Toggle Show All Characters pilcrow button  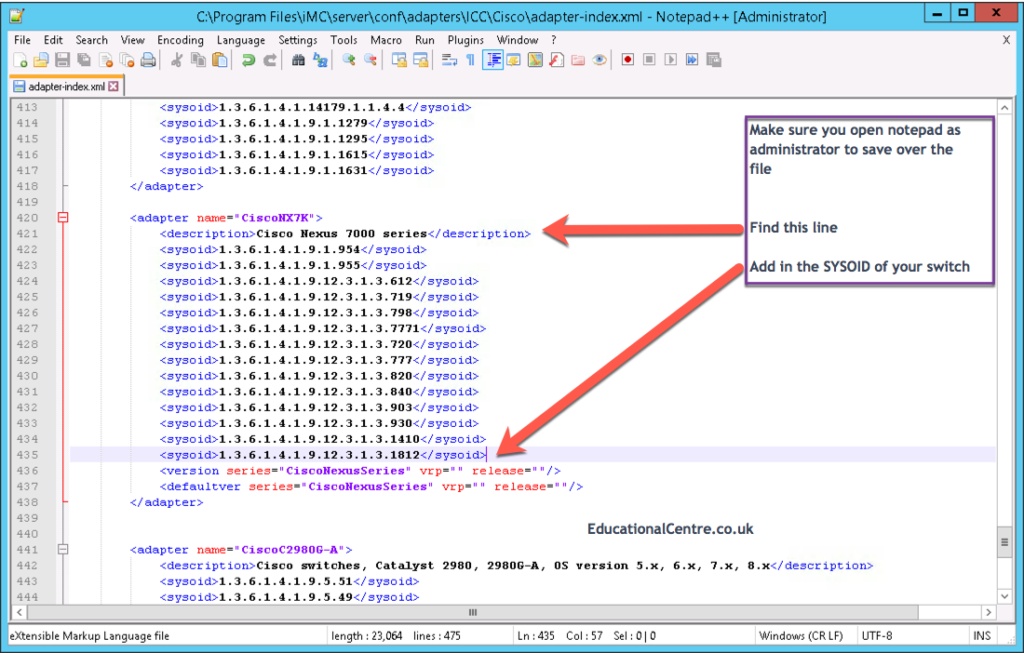point(470,60)
